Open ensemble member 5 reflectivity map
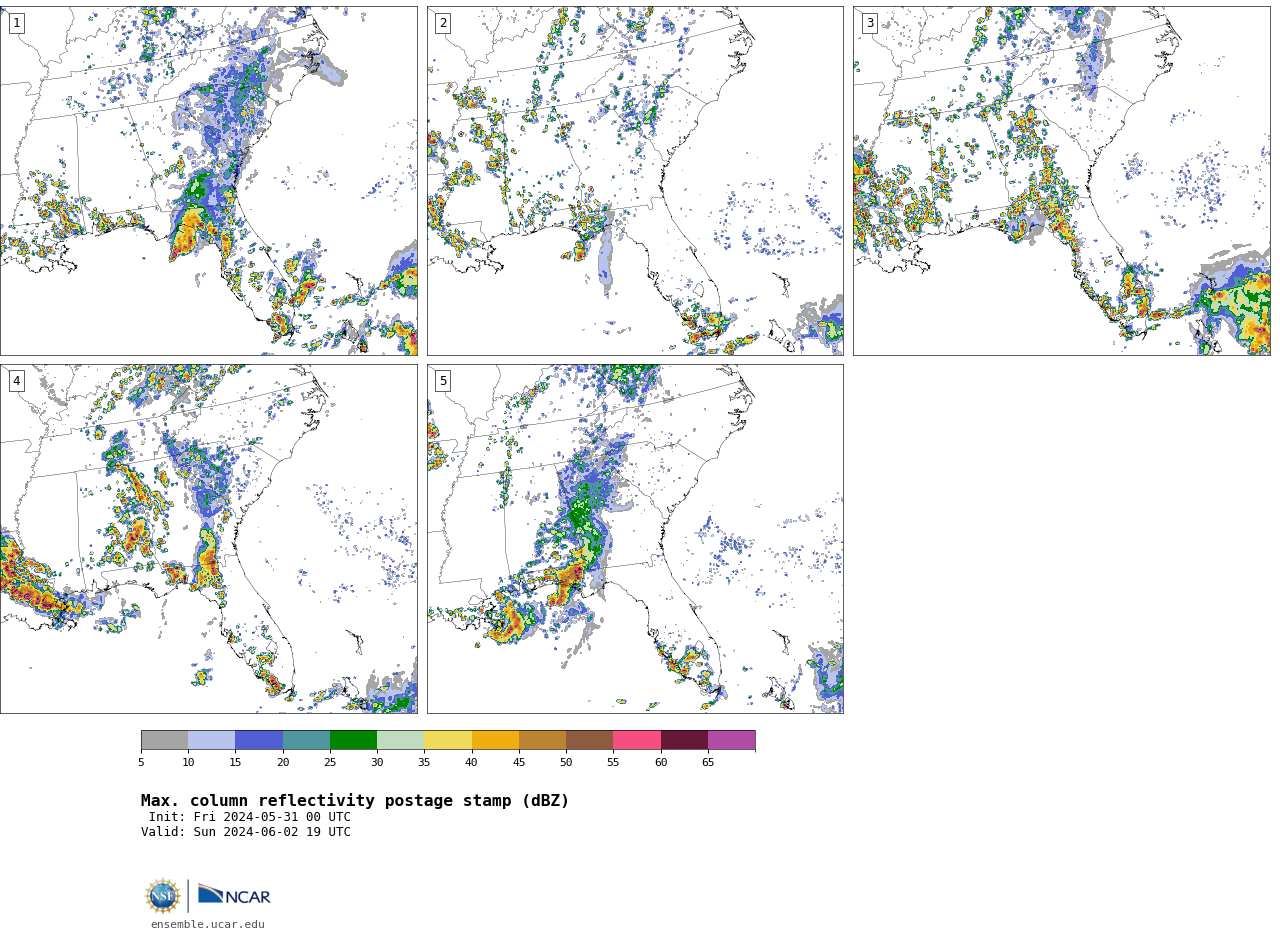The image size is (1280, 936). coord(635,539)
